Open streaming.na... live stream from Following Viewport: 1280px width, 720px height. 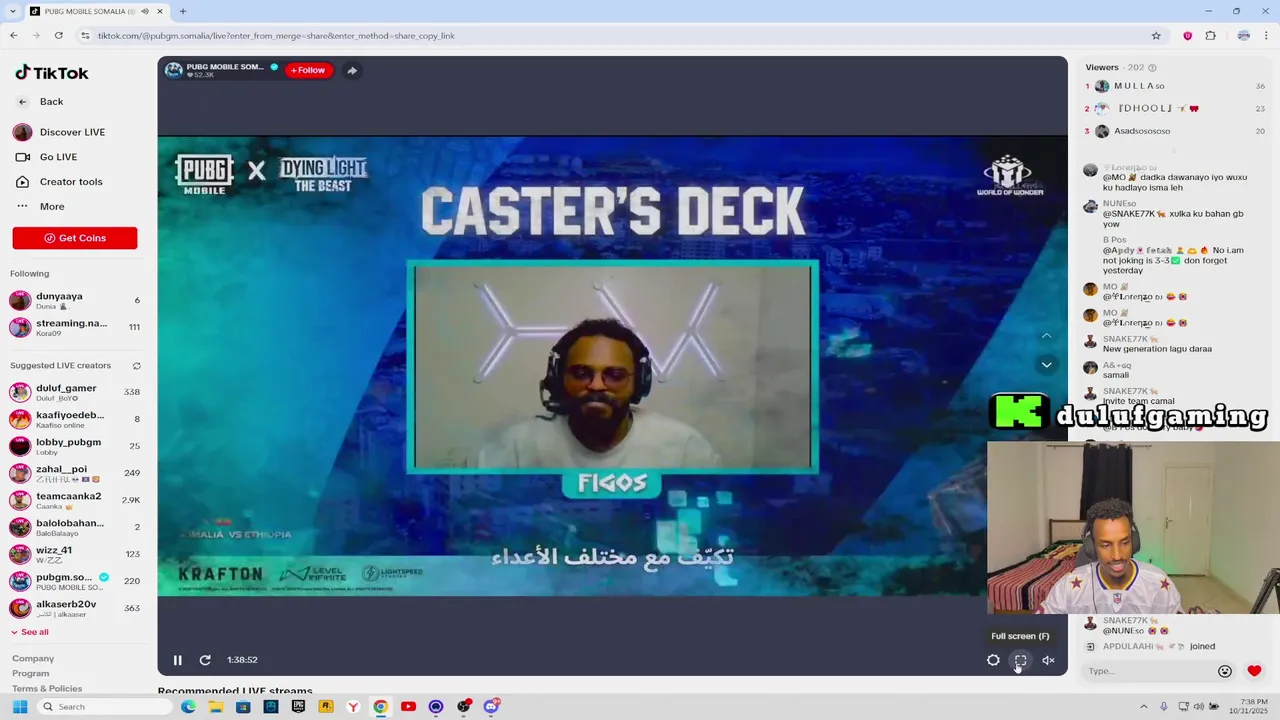click(x=75, y=327)
